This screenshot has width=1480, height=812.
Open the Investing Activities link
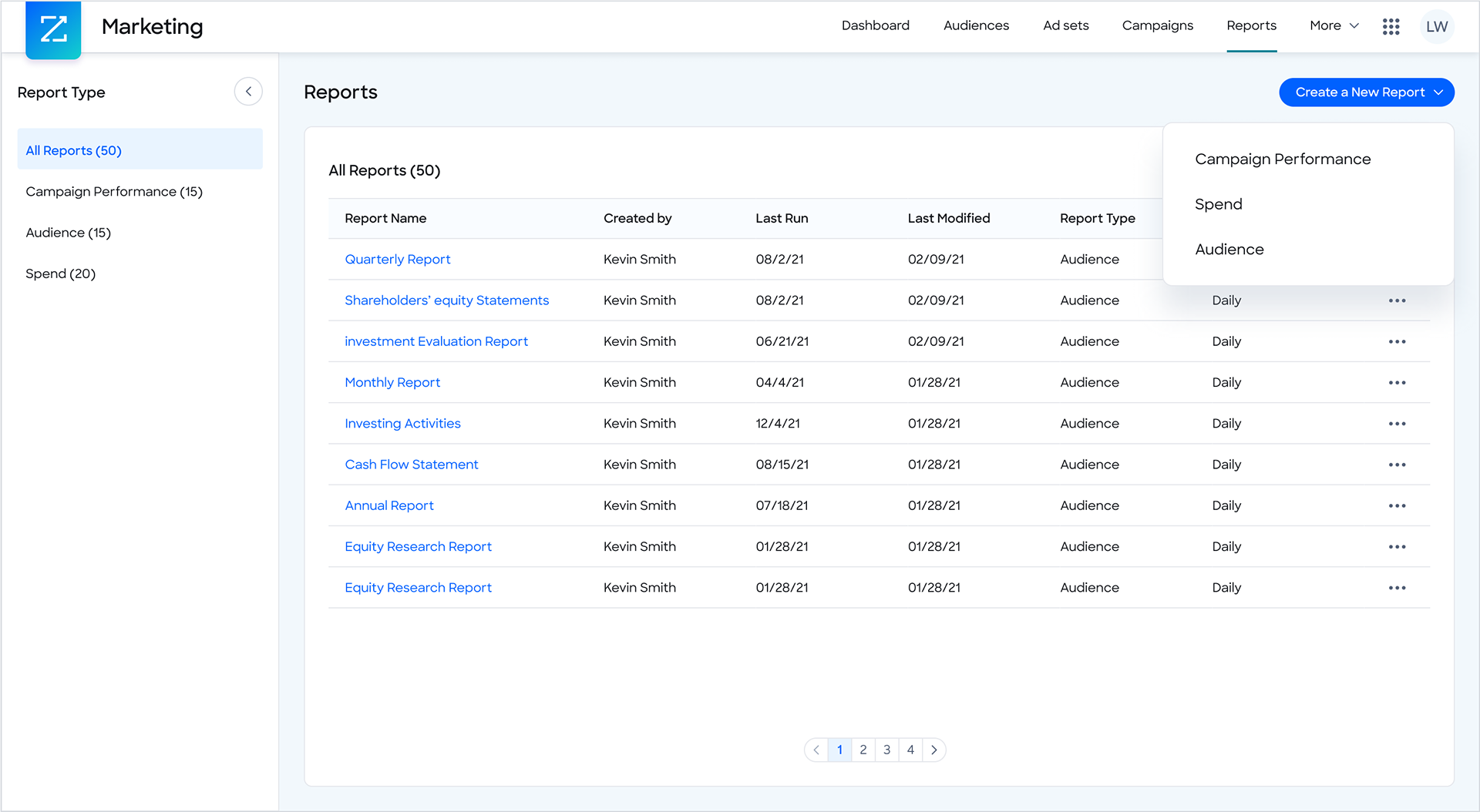tap(402, 424)
